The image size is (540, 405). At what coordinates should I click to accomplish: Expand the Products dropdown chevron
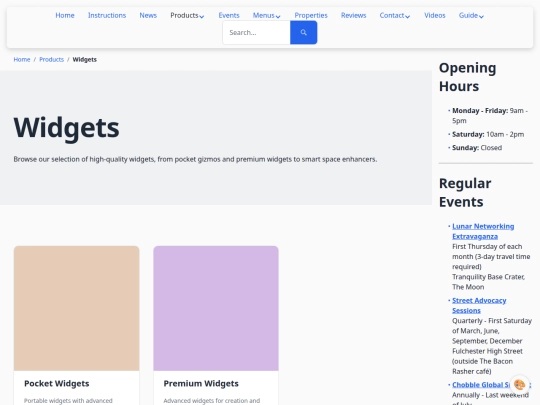[x=202, y=16]
